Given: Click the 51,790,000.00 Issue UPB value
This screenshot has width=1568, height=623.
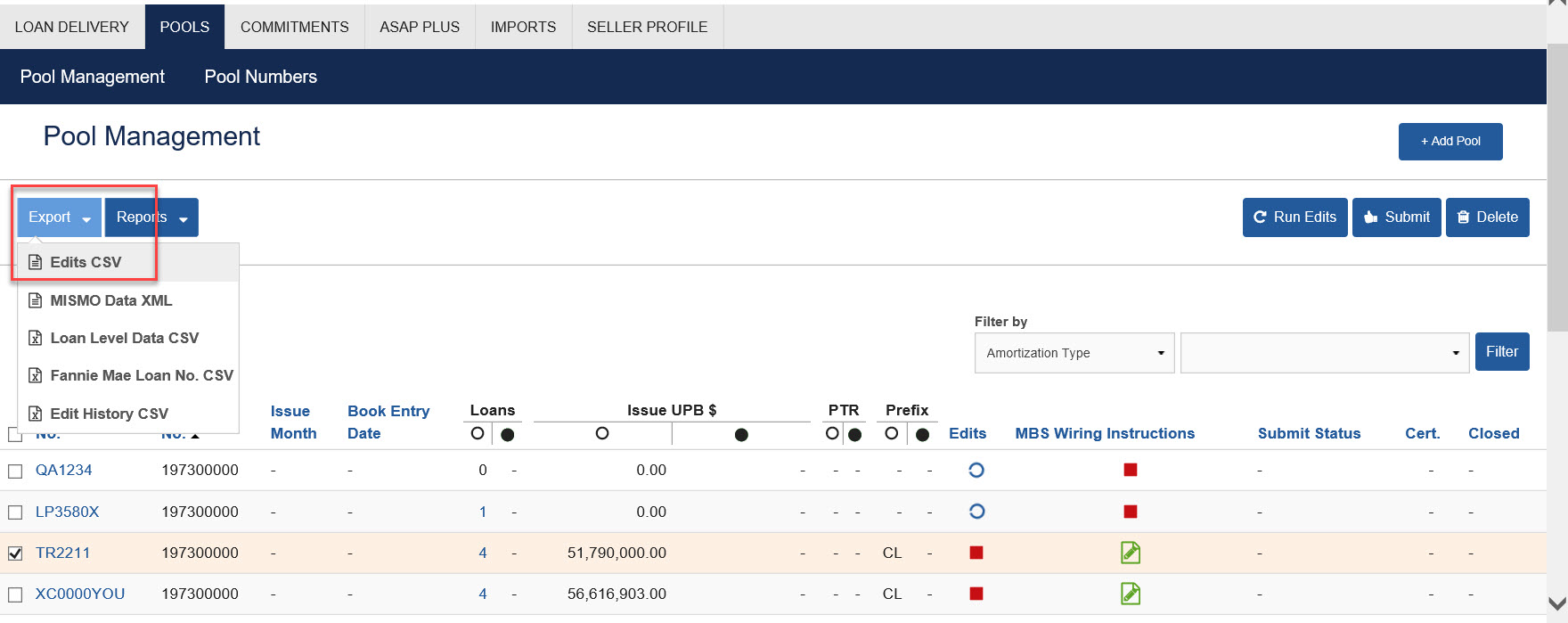Looking at the screenshot, I should coord(617,553).
